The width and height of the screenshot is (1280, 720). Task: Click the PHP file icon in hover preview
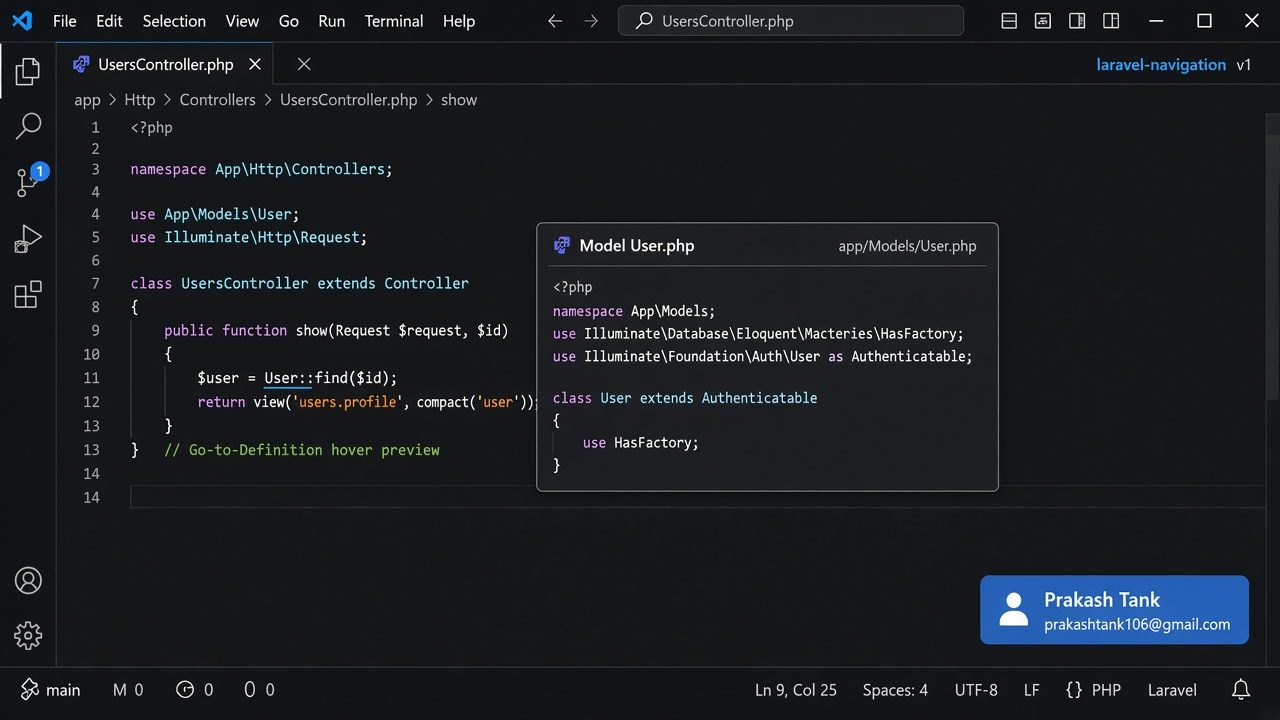click(x=562, y=246)
